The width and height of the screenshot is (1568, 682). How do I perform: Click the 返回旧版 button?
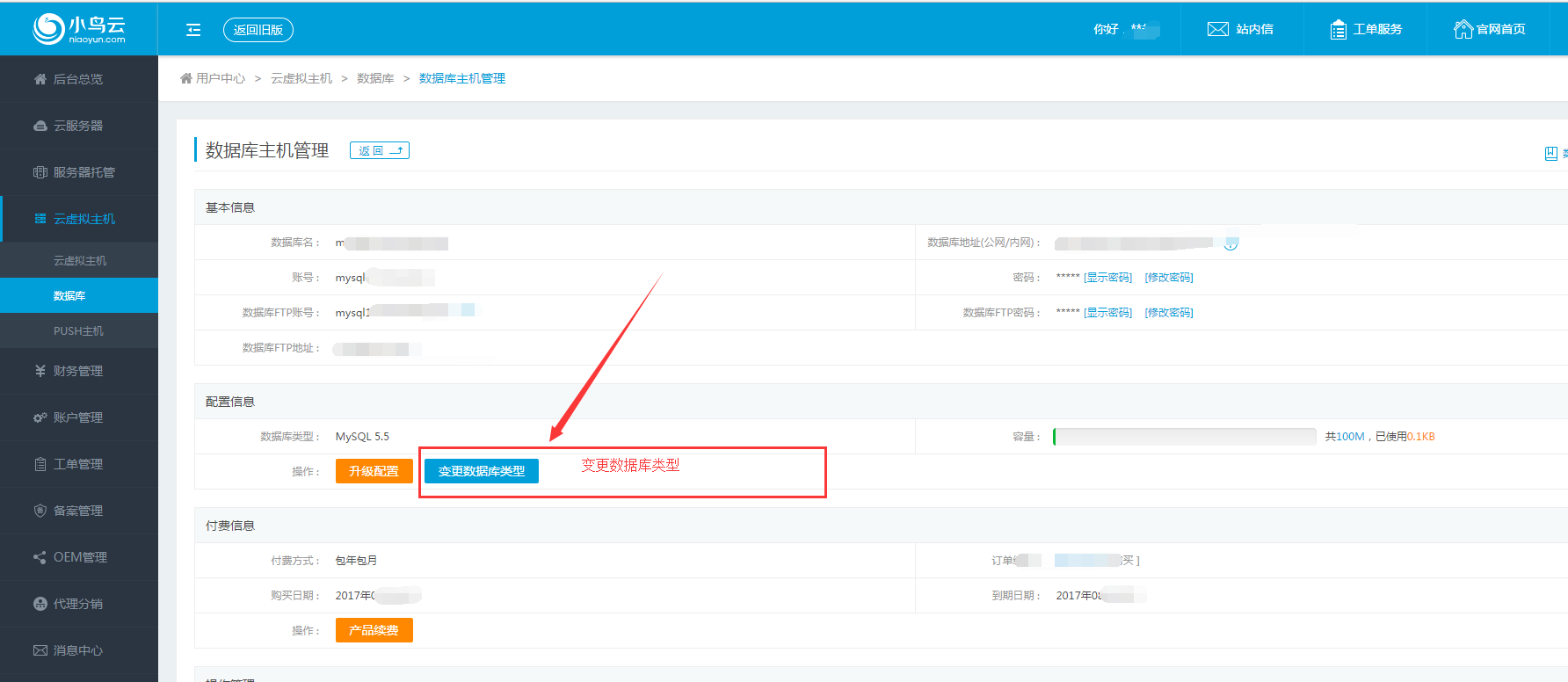tap(258, 30)
